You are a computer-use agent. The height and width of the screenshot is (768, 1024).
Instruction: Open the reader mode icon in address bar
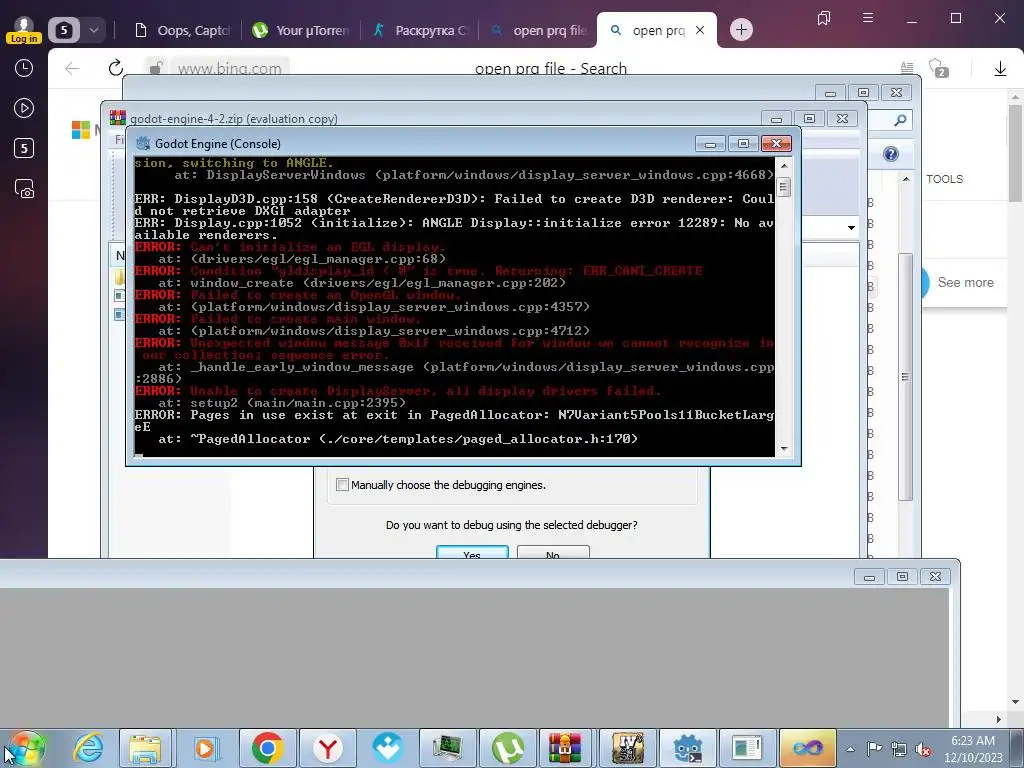pyautogui.click(x=906, y=68)
